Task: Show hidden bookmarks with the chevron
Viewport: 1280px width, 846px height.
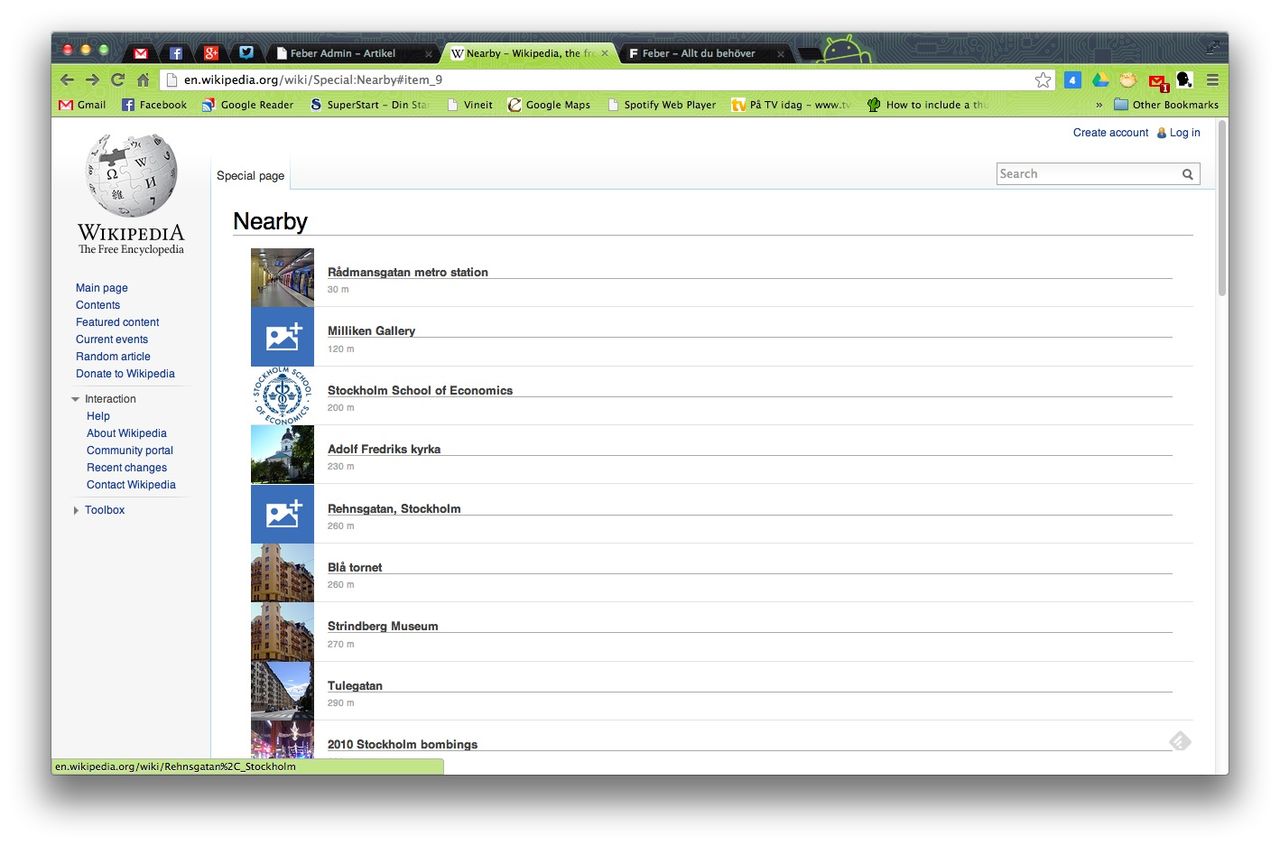Action: [x=1099, y=105]
